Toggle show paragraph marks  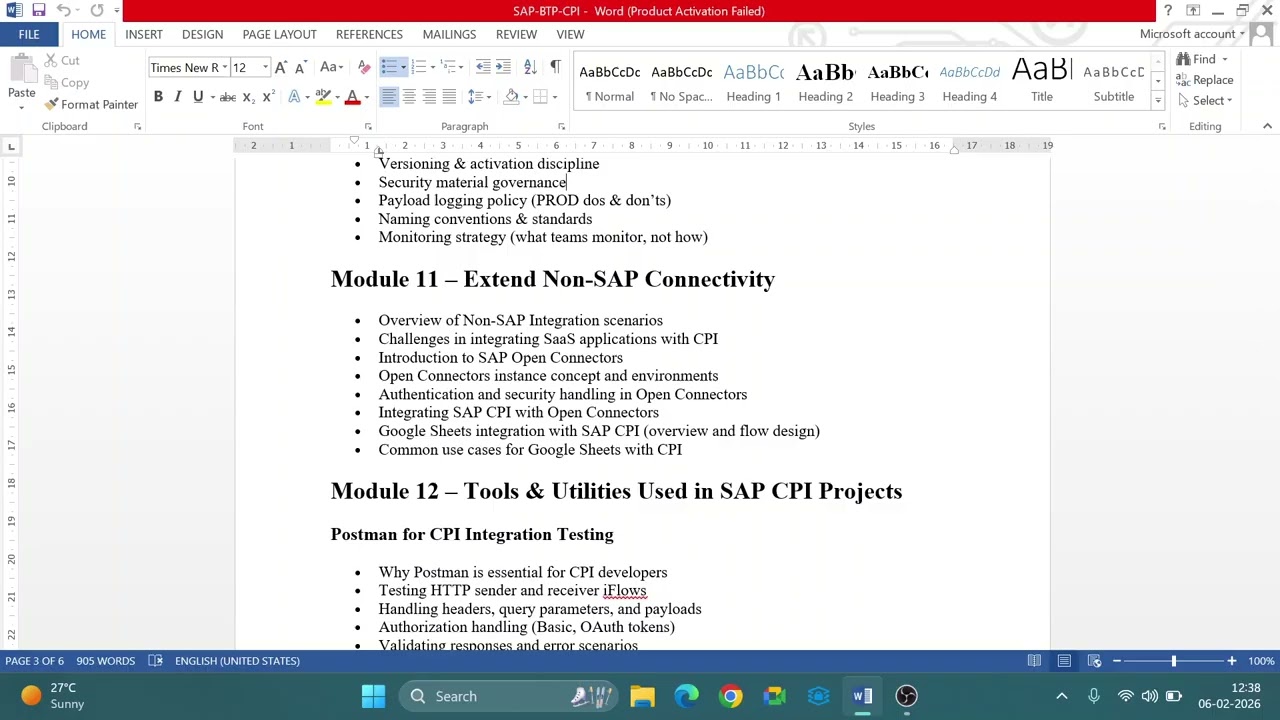555,67
